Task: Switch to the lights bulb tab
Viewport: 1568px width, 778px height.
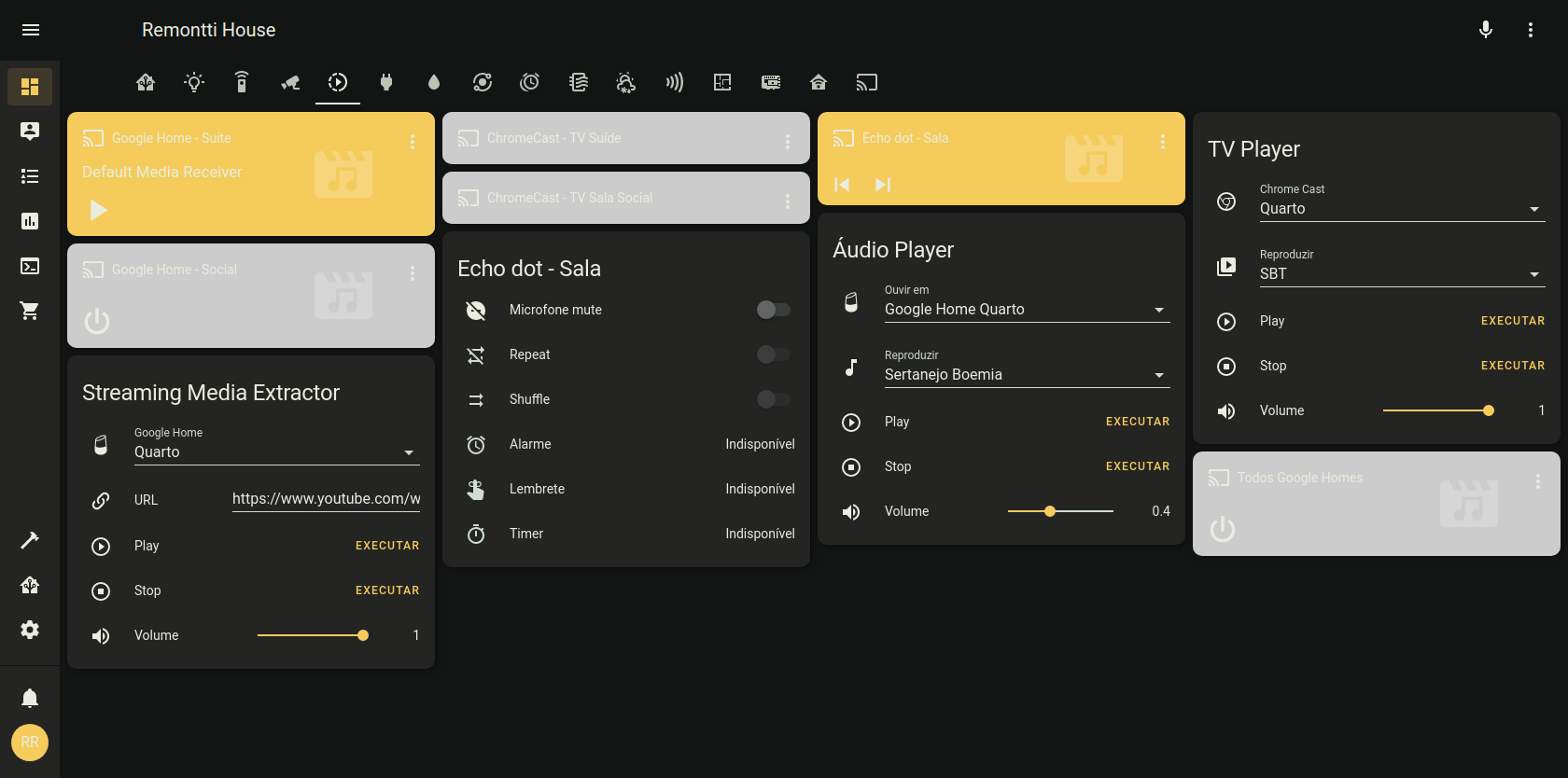Action: click(194, 82)
